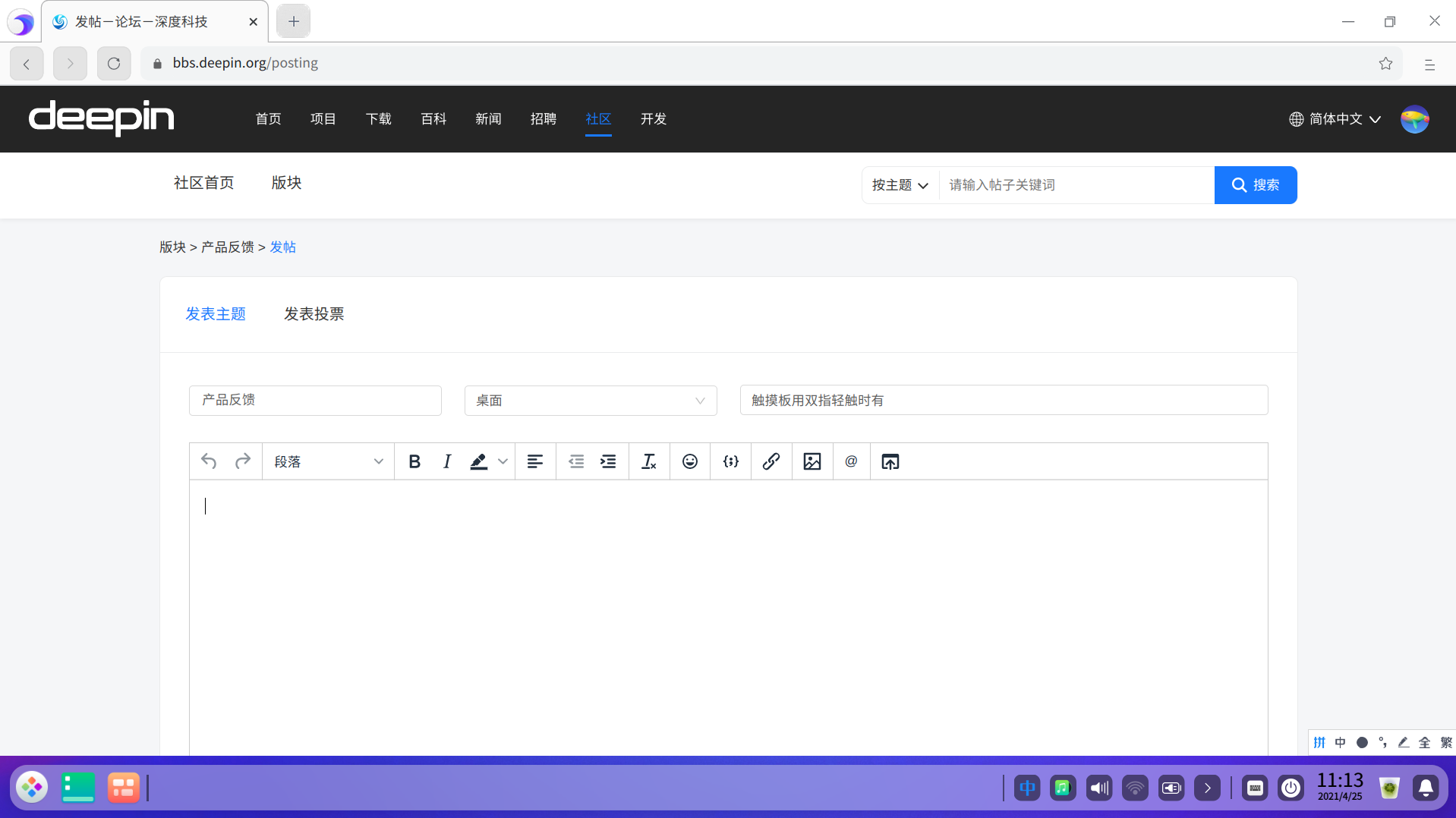The image size is (1456, 818).
Task: Open 产品反馈 in the breadcrumb
Action: [x=227, y=247]
